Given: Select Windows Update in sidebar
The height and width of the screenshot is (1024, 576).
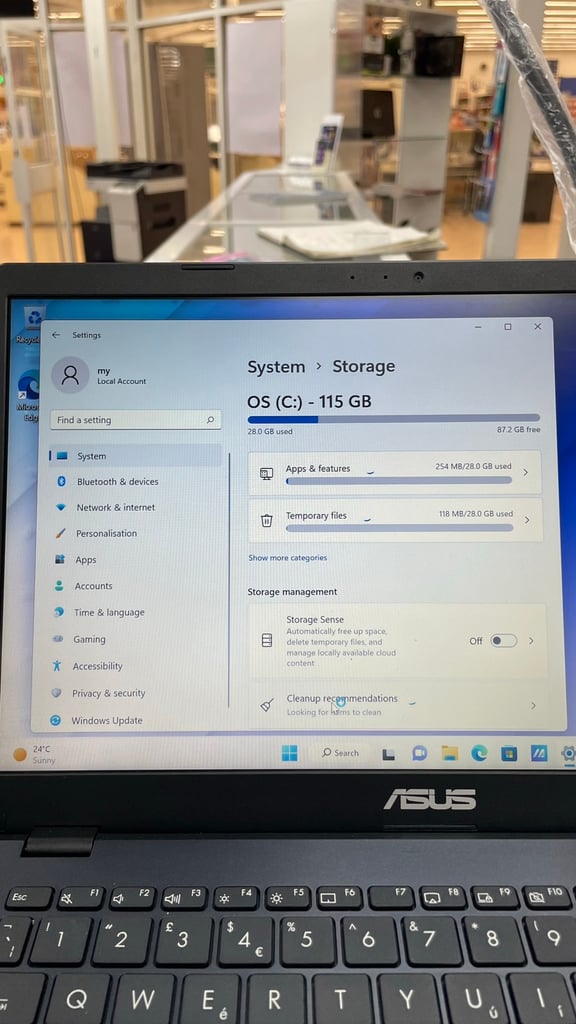Looking at the screenshot, I should click(106, 720).
